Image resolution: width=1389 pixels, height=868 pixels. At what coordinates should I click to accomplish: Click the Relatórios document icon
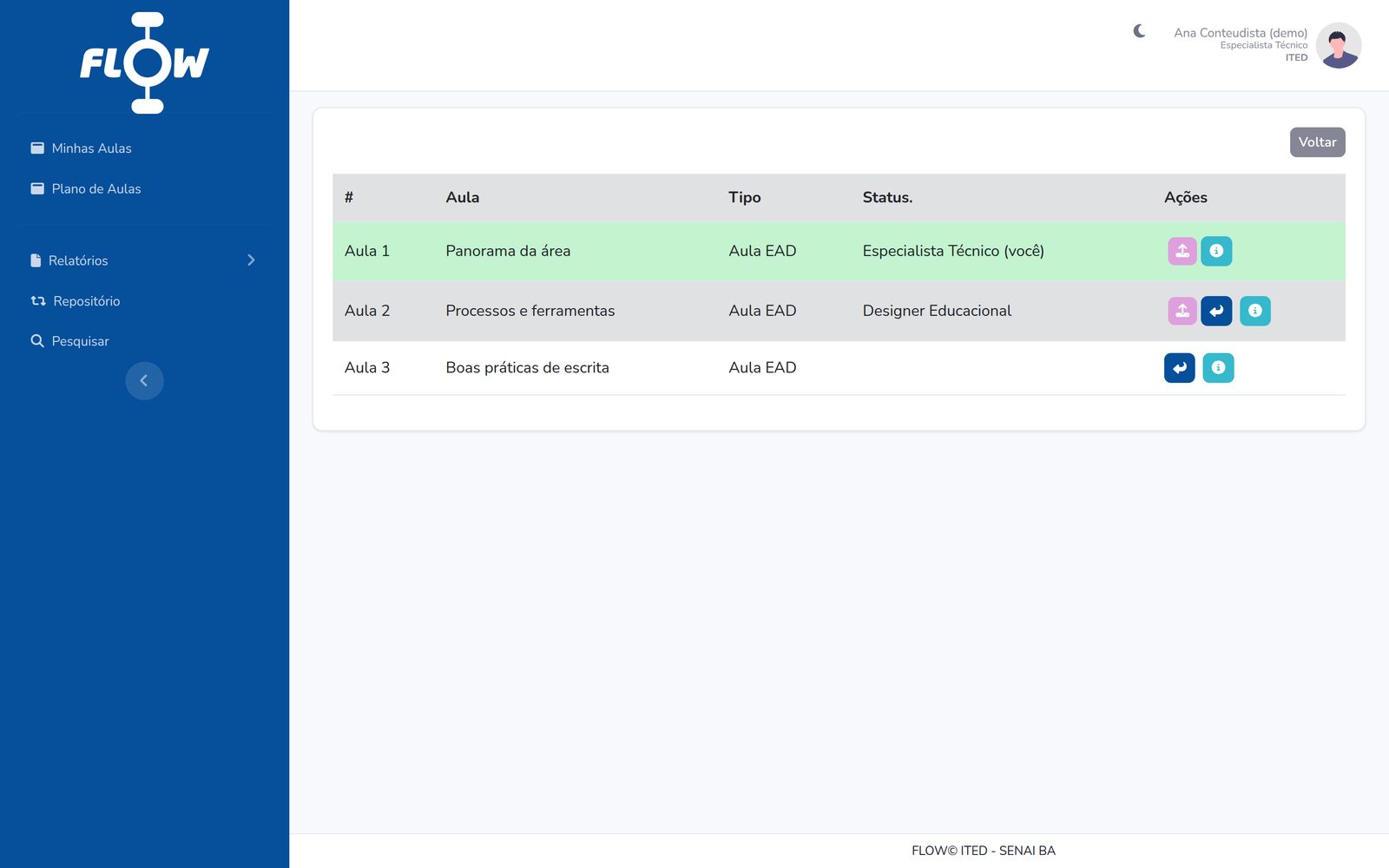36,260
